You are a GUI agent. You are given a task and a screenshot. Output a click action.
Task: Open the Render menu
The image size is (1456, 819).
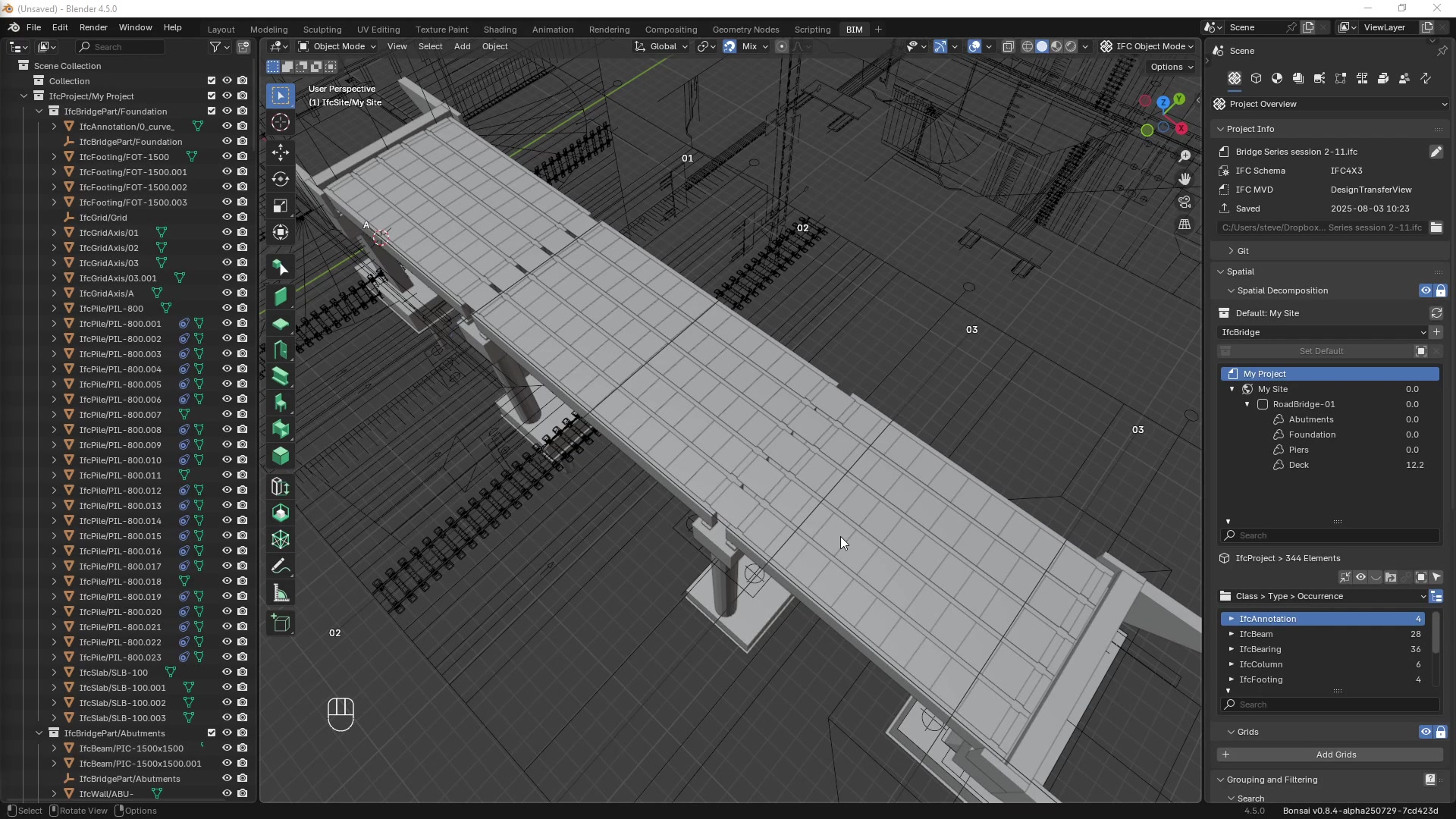[x=93, y=27]
